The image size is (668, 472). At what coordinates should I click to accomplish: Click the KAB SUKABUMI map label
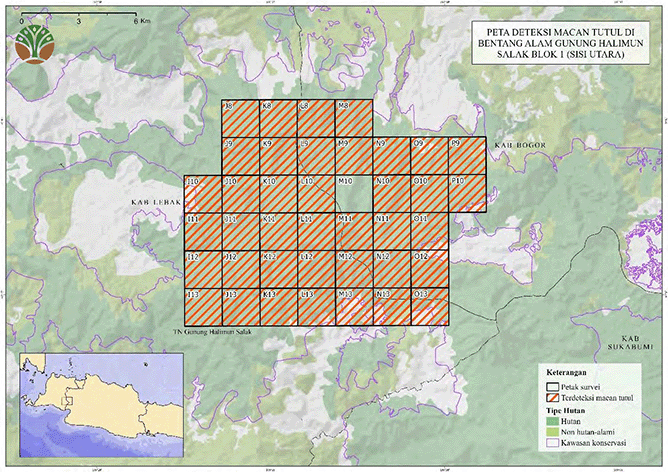626,341
